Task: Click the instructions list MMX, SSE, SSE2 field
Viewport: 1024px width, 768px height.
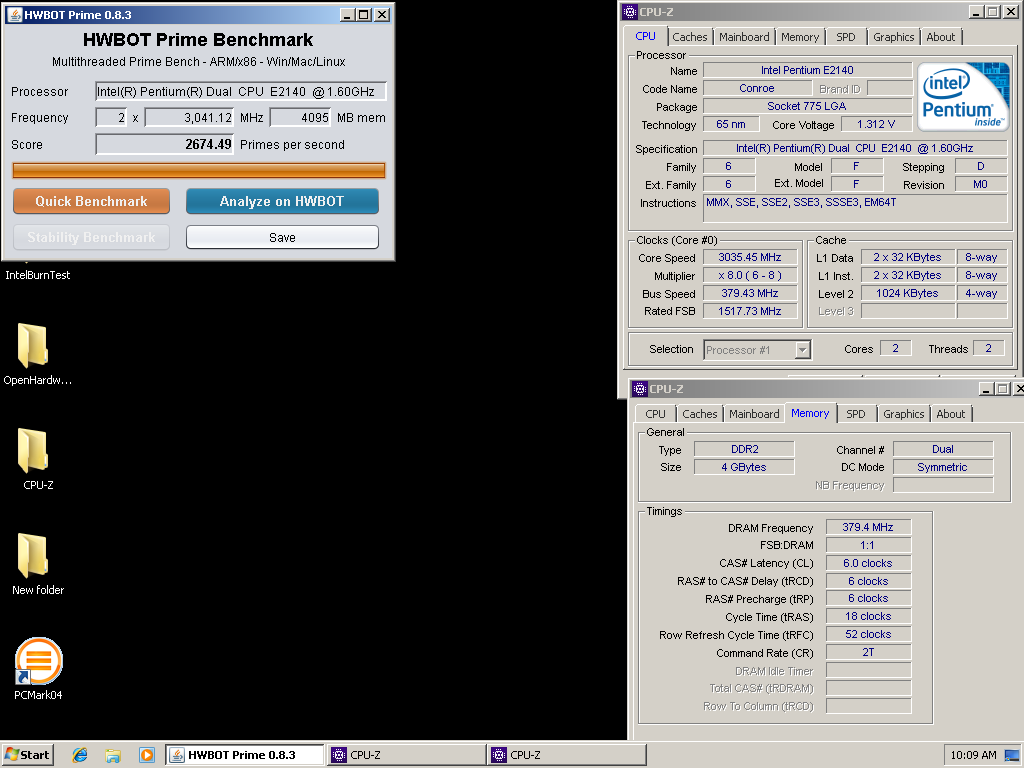Action: click(856, 208)
